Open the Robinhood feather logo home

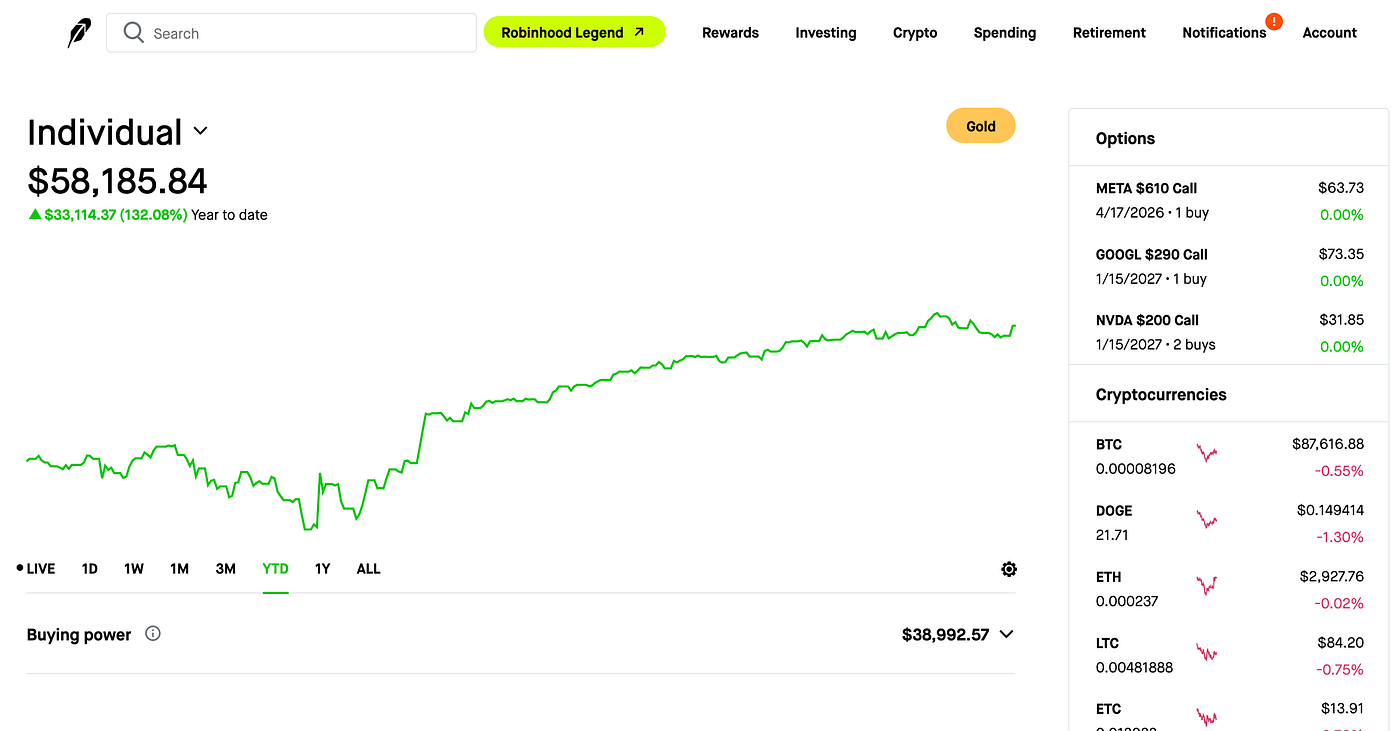coord(79,33)
